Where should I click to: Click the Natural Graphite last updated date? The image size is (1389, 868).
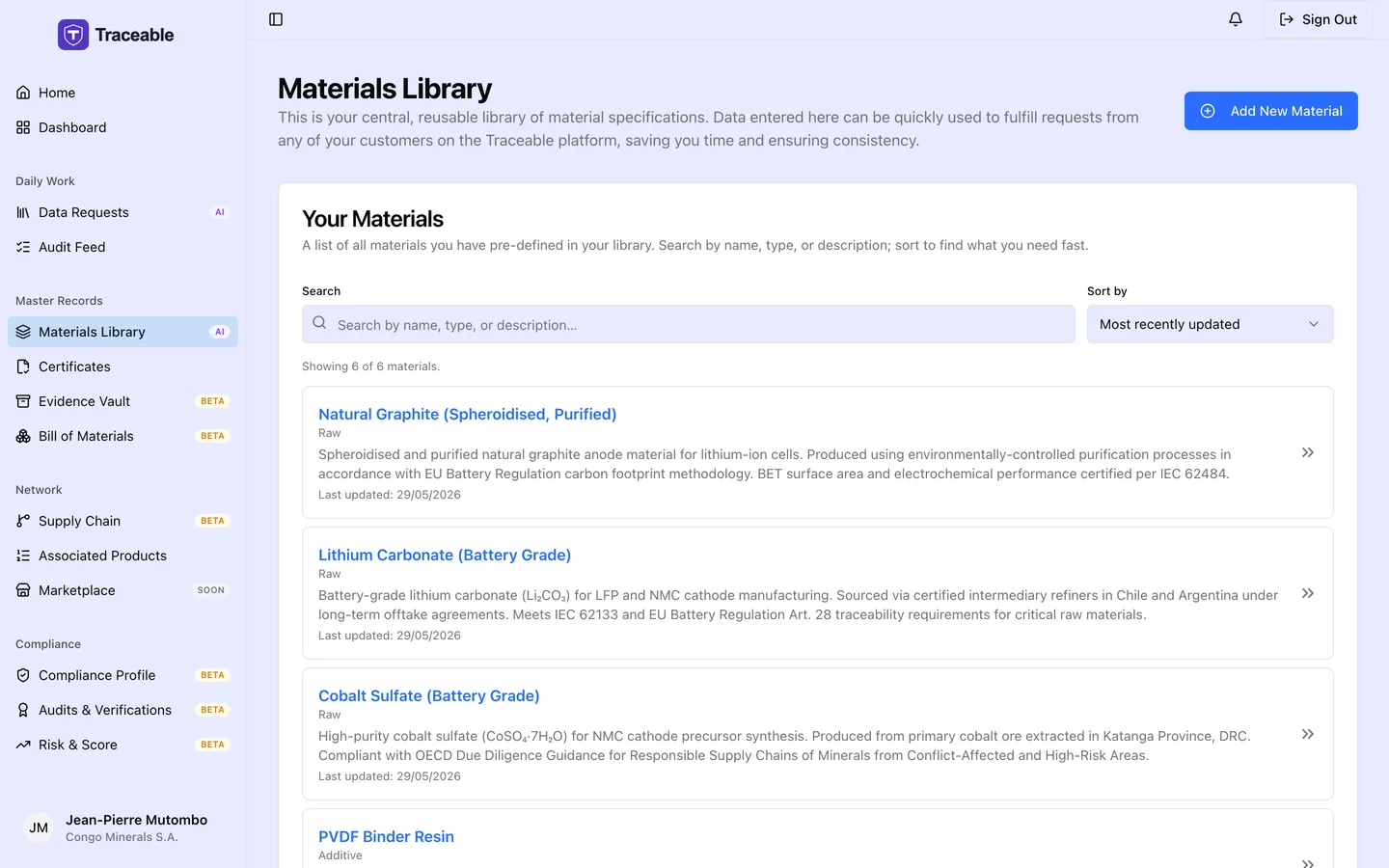click(390, 495)
